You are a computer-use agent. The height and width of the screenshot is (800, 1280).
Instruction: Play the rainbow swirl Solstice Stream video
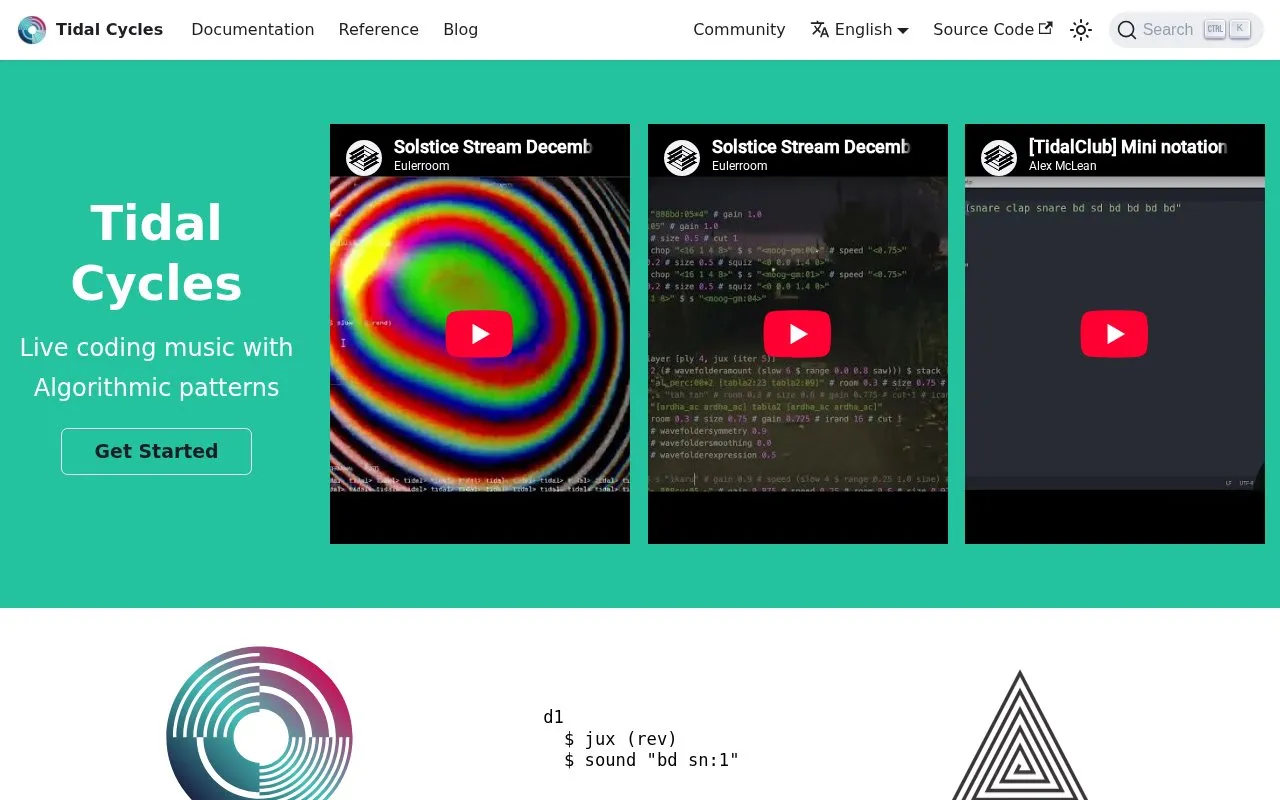pos(479,334)
